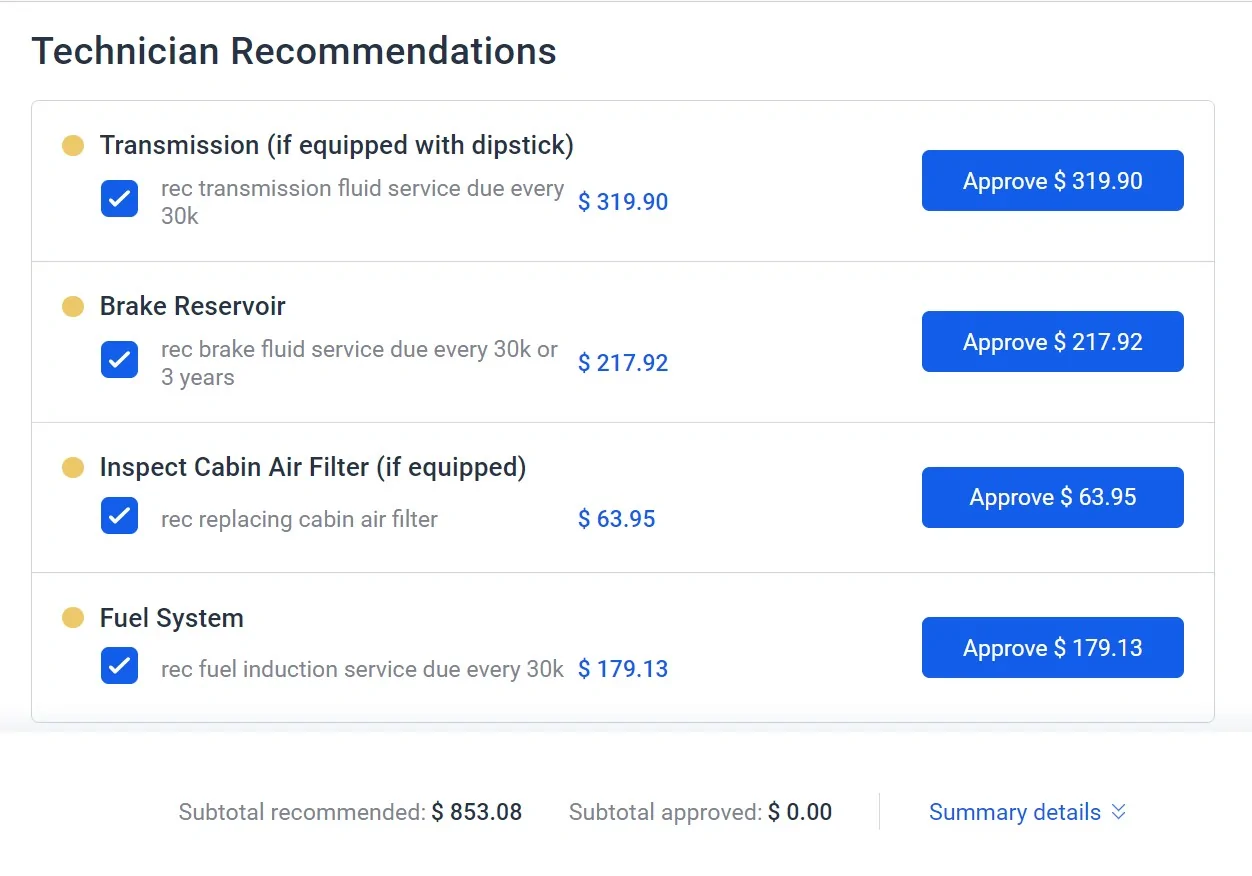Toggle the cabin air filter replacement checkbox
The image size is (1252, 876).
119,516
